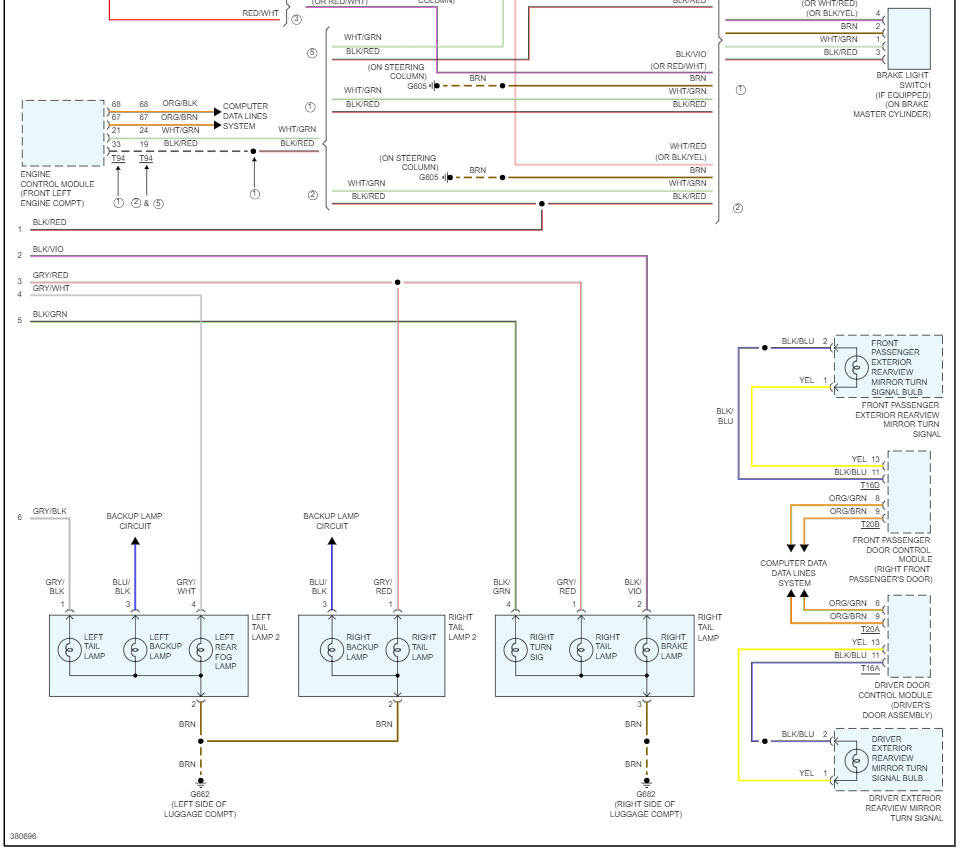Click the G662 ground symbol
Viewport: 967px width, 849px height.
(200, 782)
